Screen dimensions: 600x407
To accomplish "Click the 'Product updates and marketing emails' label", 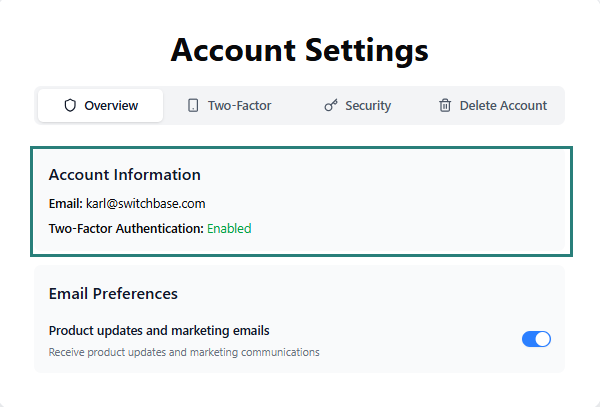I will (159, 330).
